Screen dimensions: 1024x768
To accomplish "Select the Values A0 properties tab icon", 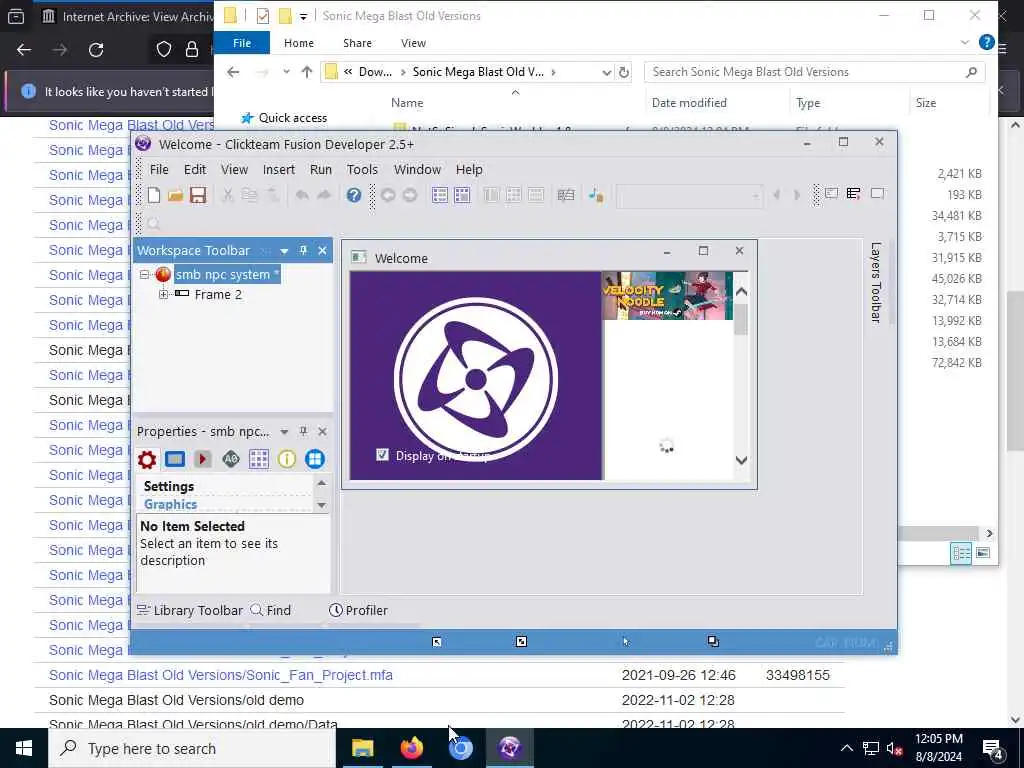I will point(231,460).
